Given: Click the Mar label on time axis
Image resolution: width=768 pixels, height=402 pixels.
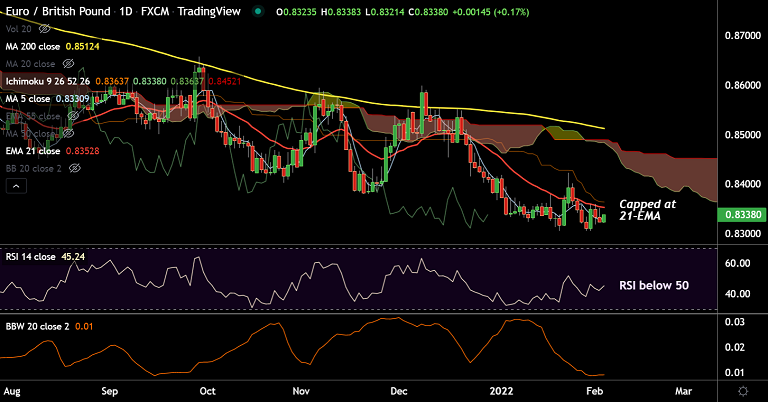Looking at the screenshot, I should click(x=683, y=391).
